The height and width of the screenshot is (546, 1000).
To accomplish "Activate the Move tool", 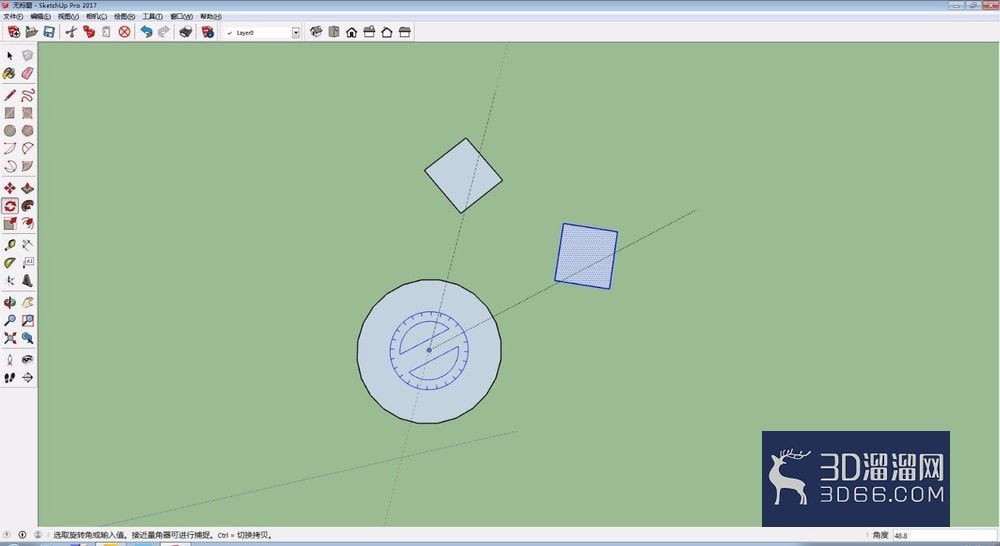I will point(10,188).
